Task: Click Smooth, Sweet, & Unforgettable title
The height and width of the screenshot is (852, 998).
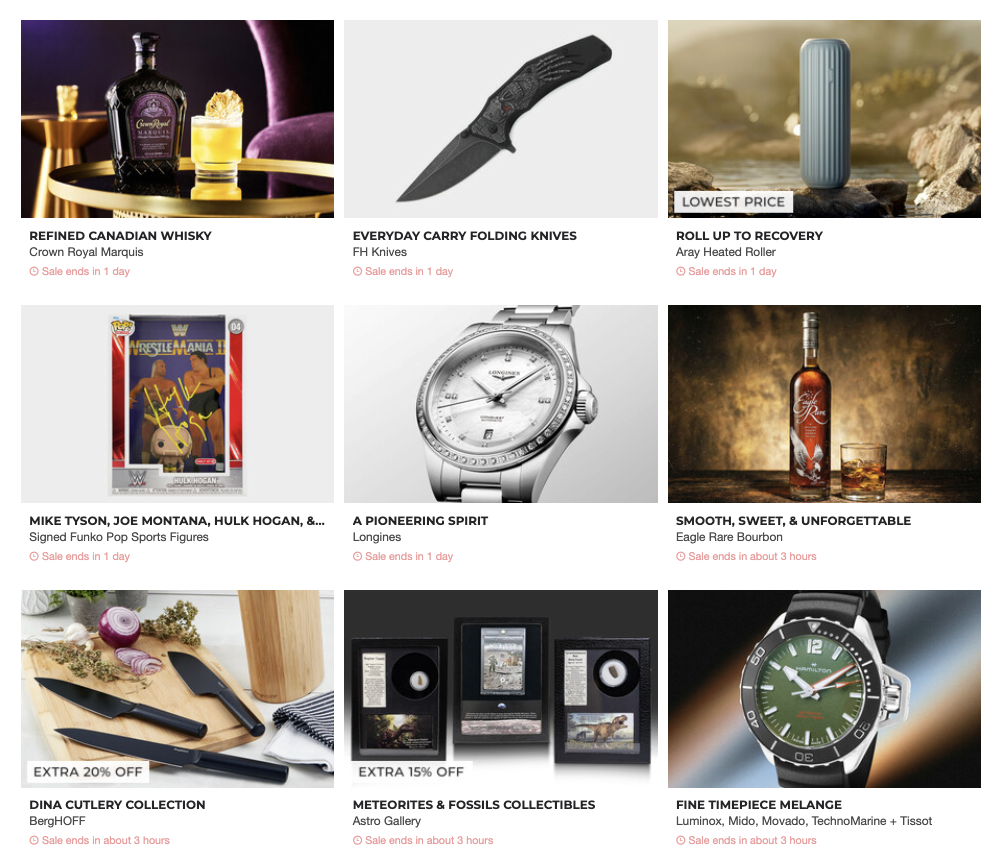Action: pos(793,520)
